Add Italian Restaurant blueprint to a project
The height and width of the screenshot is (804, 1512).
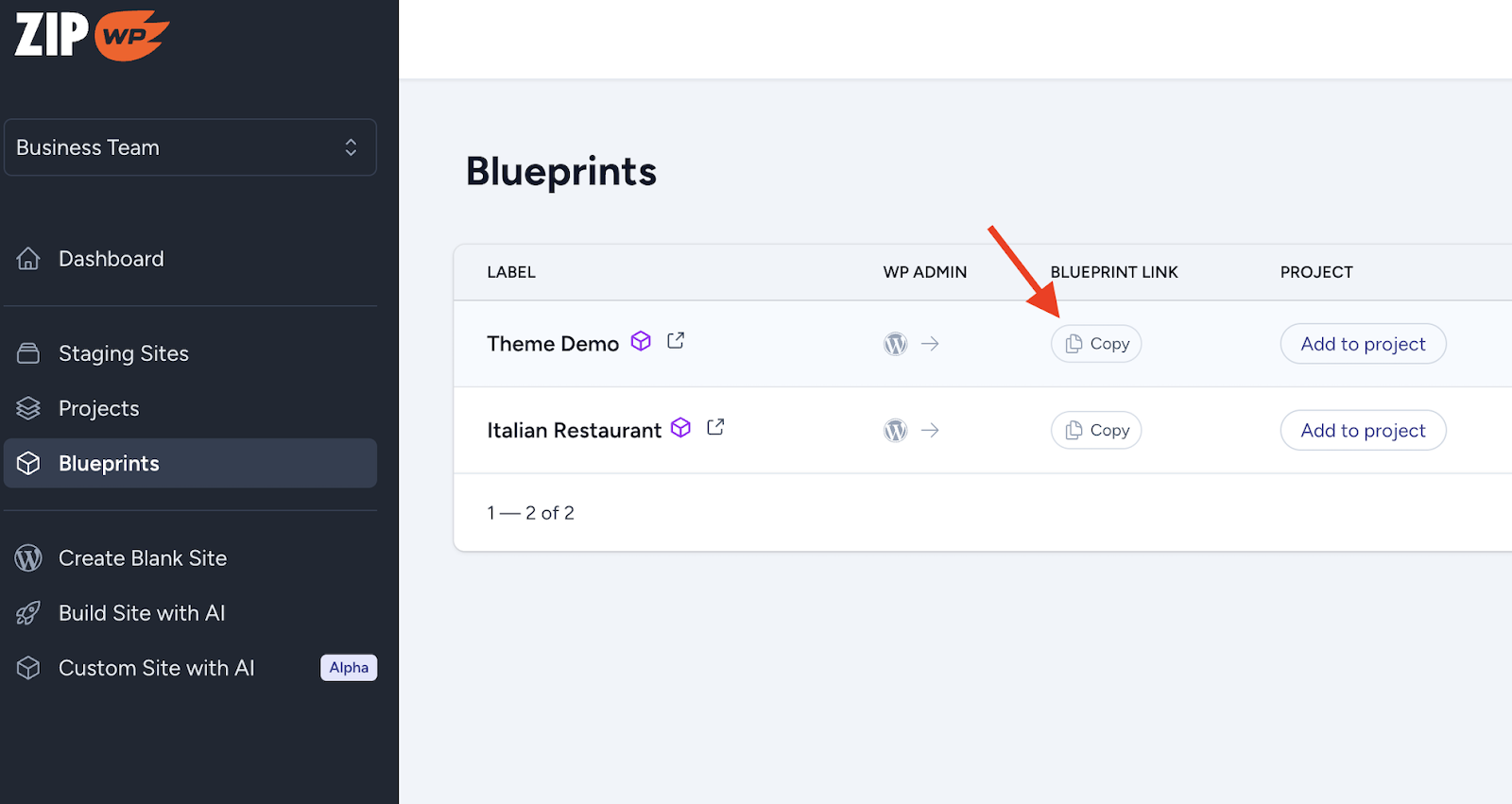click(x=1362, y=430)
